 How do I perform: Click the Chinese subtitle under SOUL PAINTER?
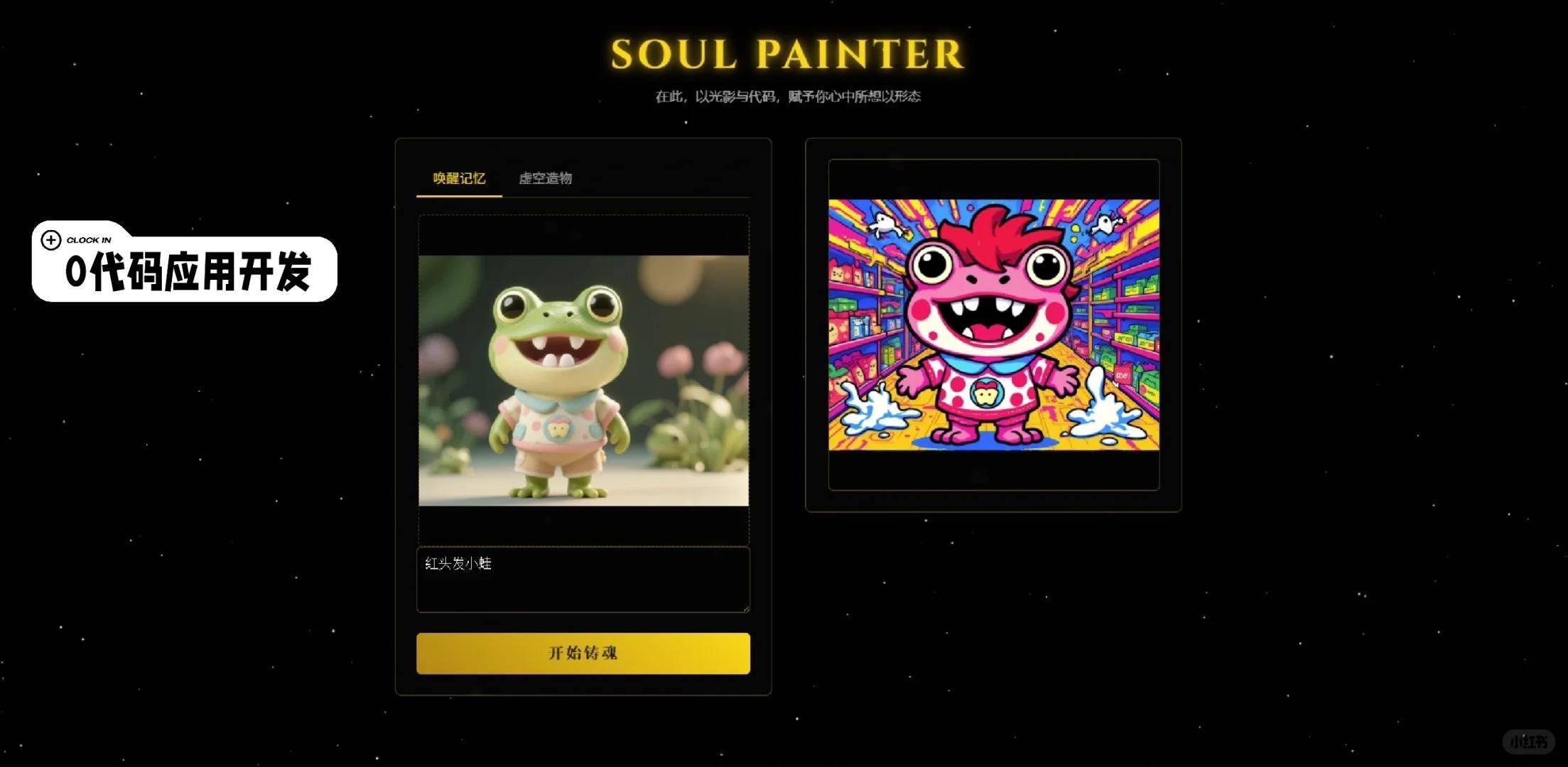[x=787, y=96]
